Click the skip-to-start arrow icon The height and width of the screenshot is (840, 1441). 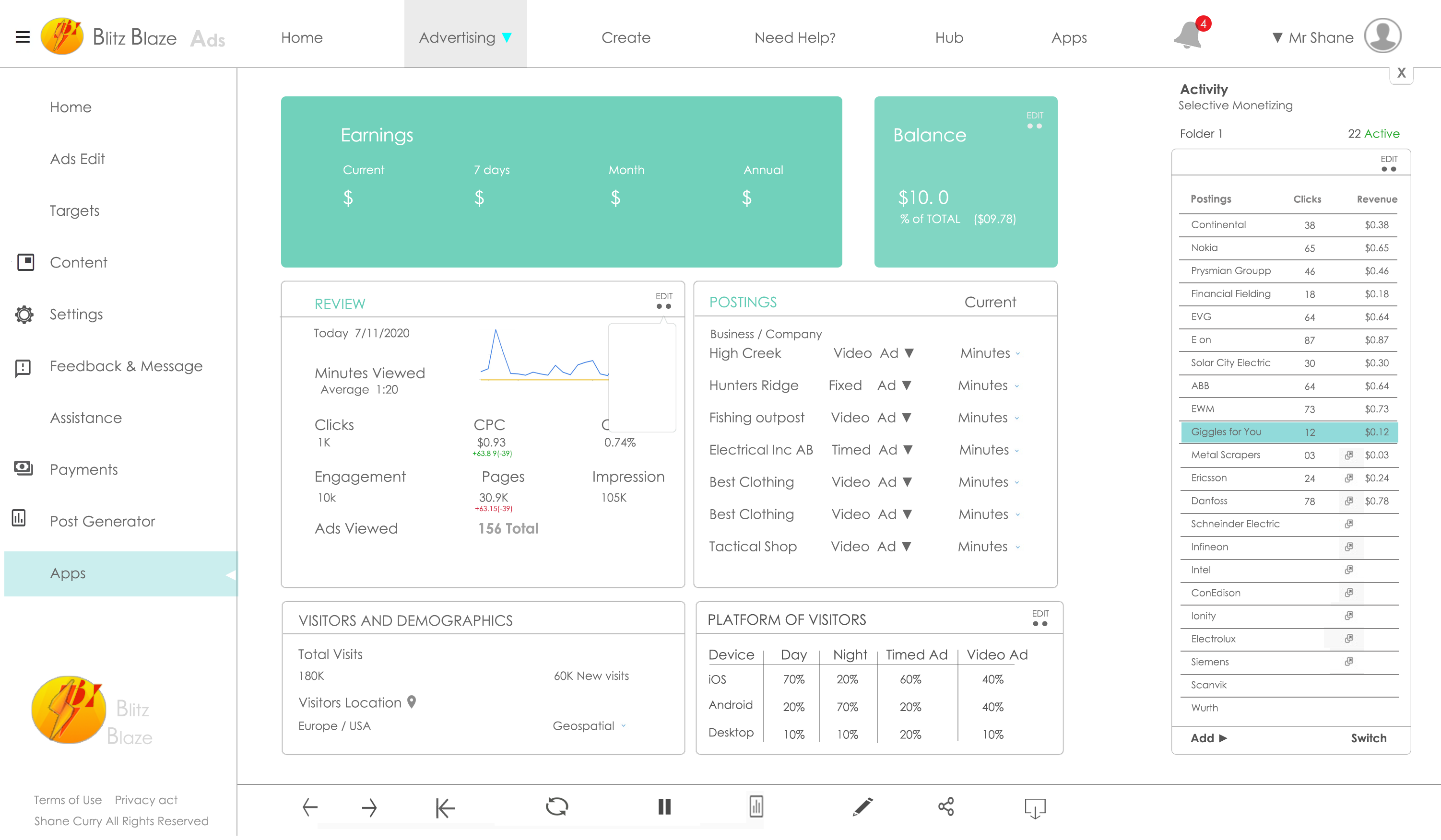445,807
